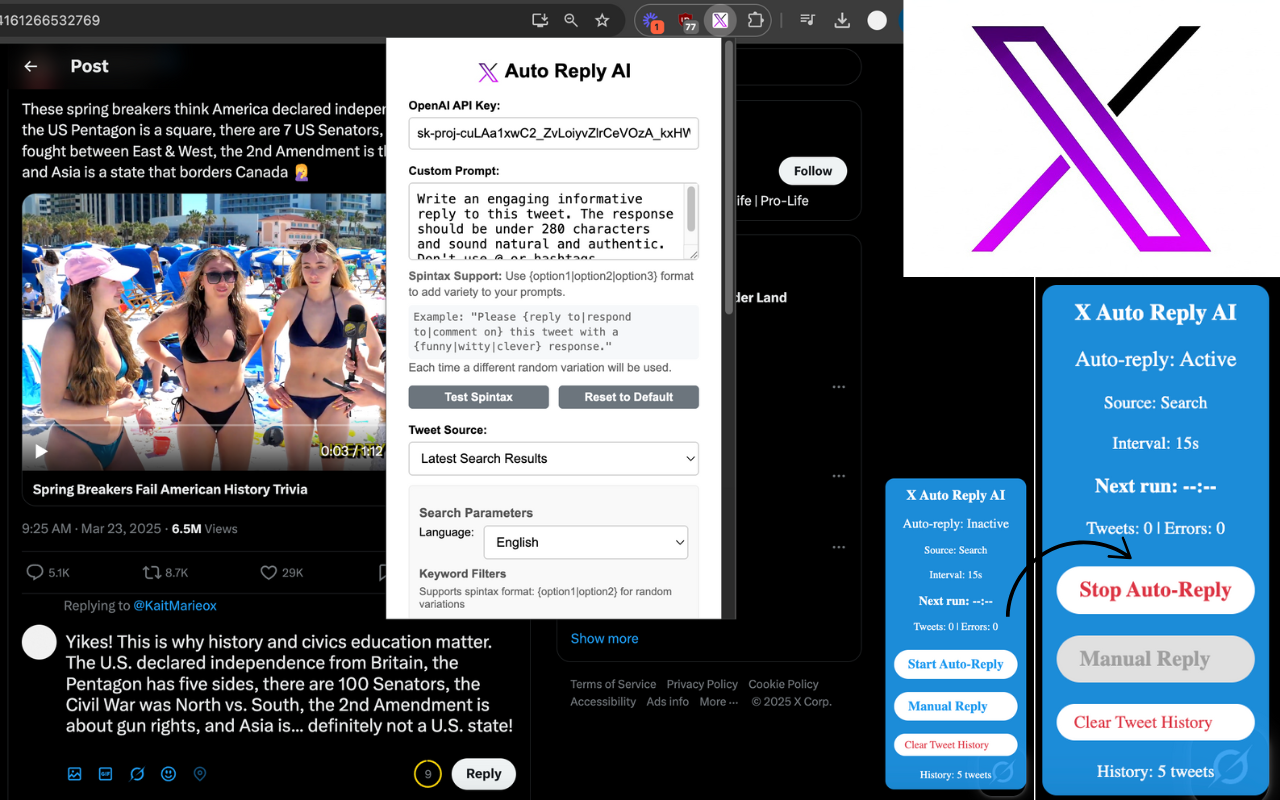Click Show more in the sidebar

pos(604,638)
